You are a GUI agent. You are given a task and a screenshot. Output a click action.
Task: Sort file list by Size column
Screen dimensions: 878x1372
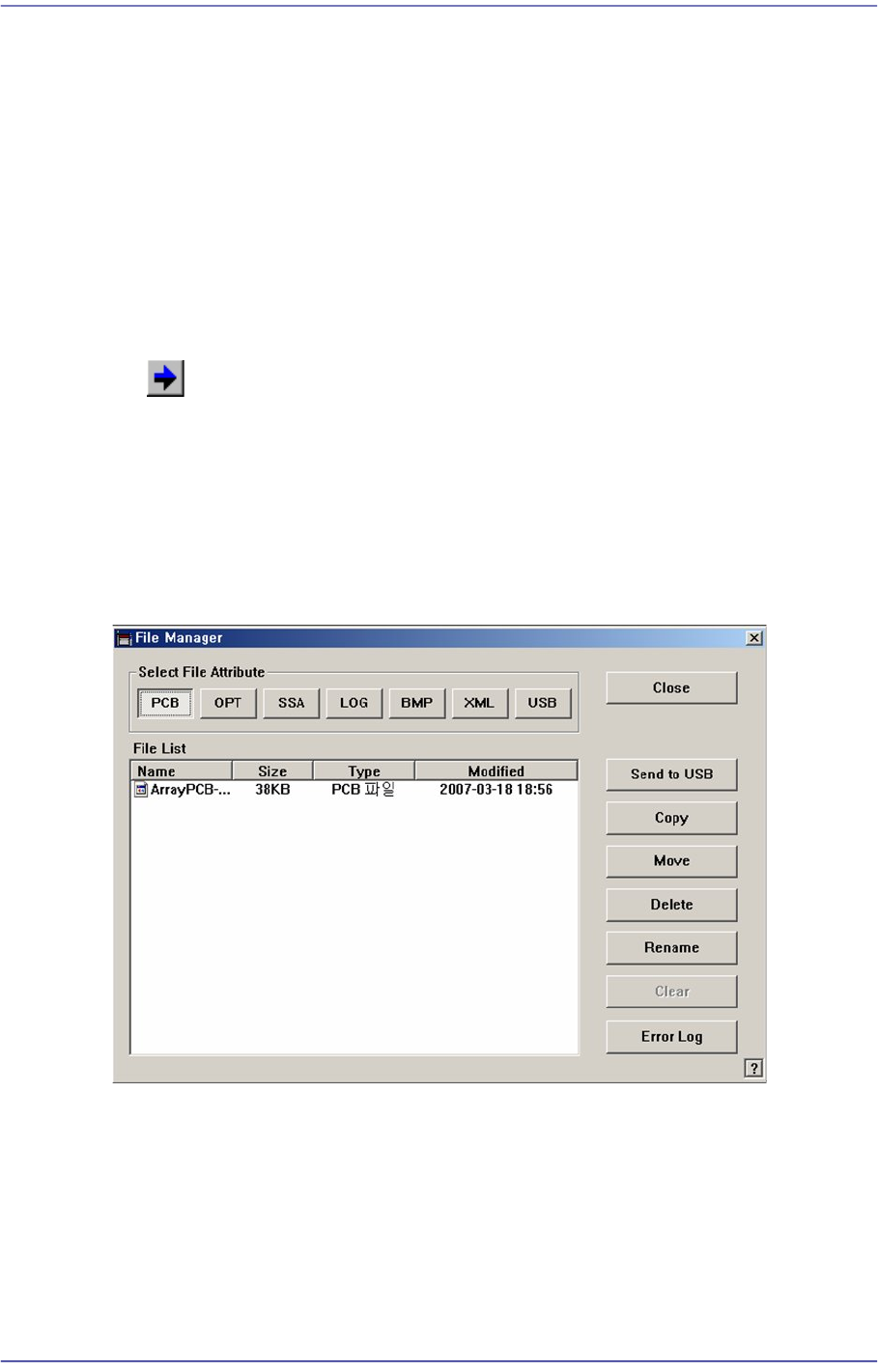pos(272,770)
